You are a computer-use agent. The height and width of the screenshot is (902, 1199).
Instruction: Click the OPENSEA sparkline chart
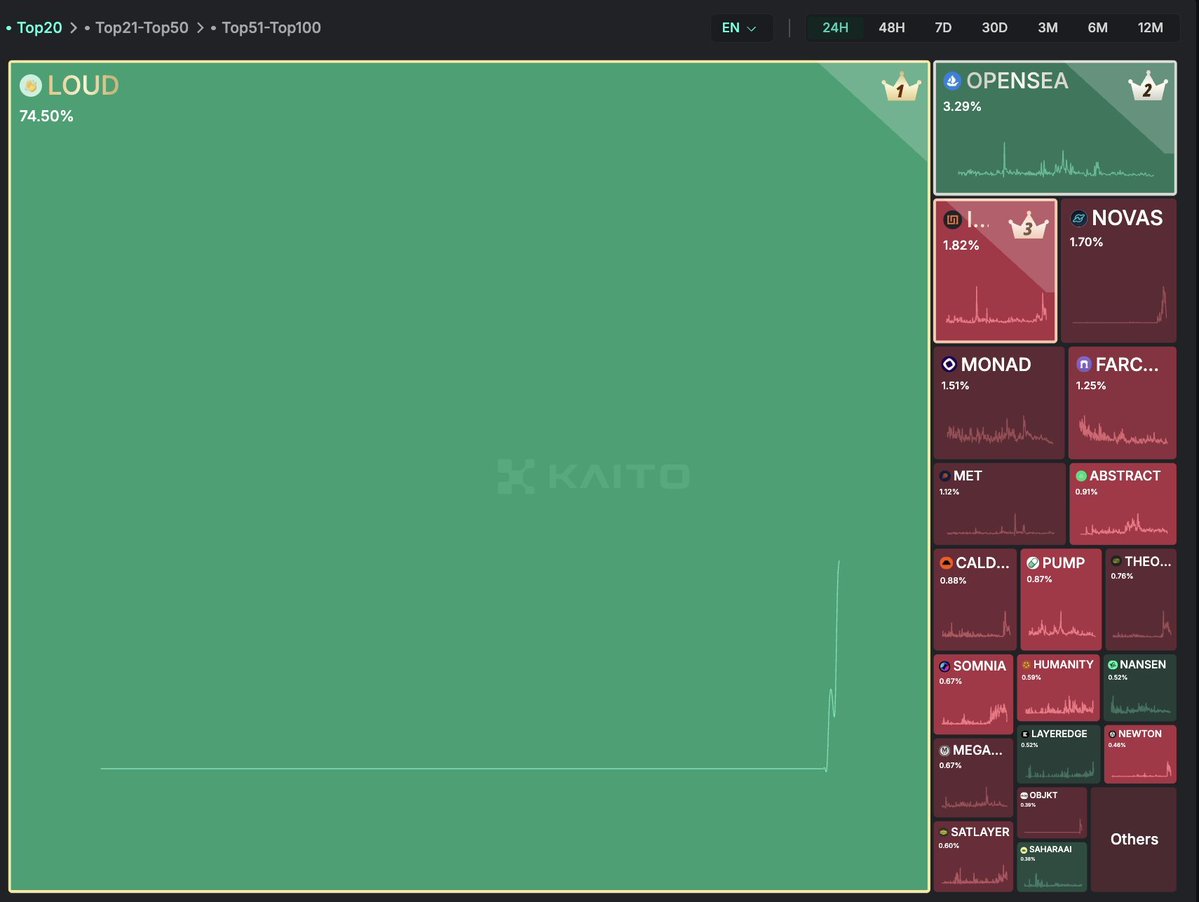click(x=1055, y=161)
